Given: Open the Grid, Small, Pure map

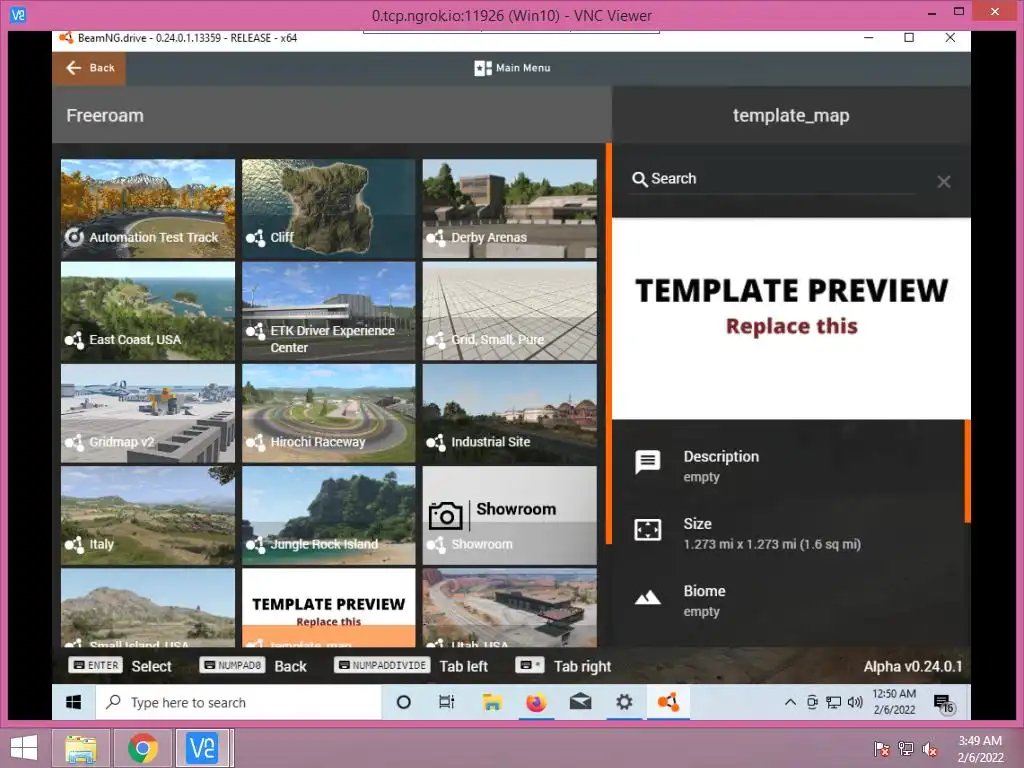Looking at the screenshot, I should [x=509, y=311].
